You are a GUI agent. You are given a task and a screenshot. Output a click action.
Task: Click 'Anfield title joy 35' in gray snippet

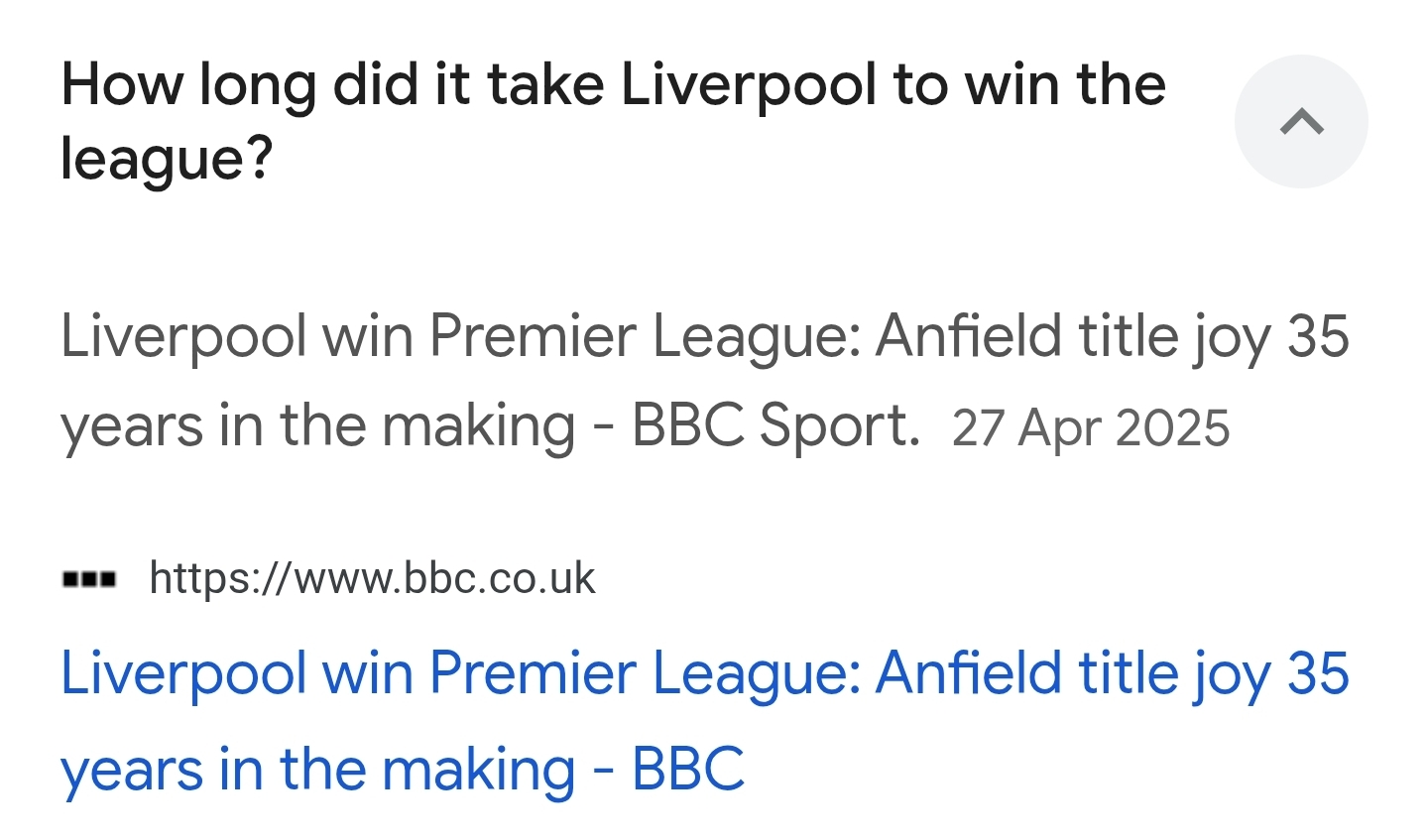coord(1113,337)
